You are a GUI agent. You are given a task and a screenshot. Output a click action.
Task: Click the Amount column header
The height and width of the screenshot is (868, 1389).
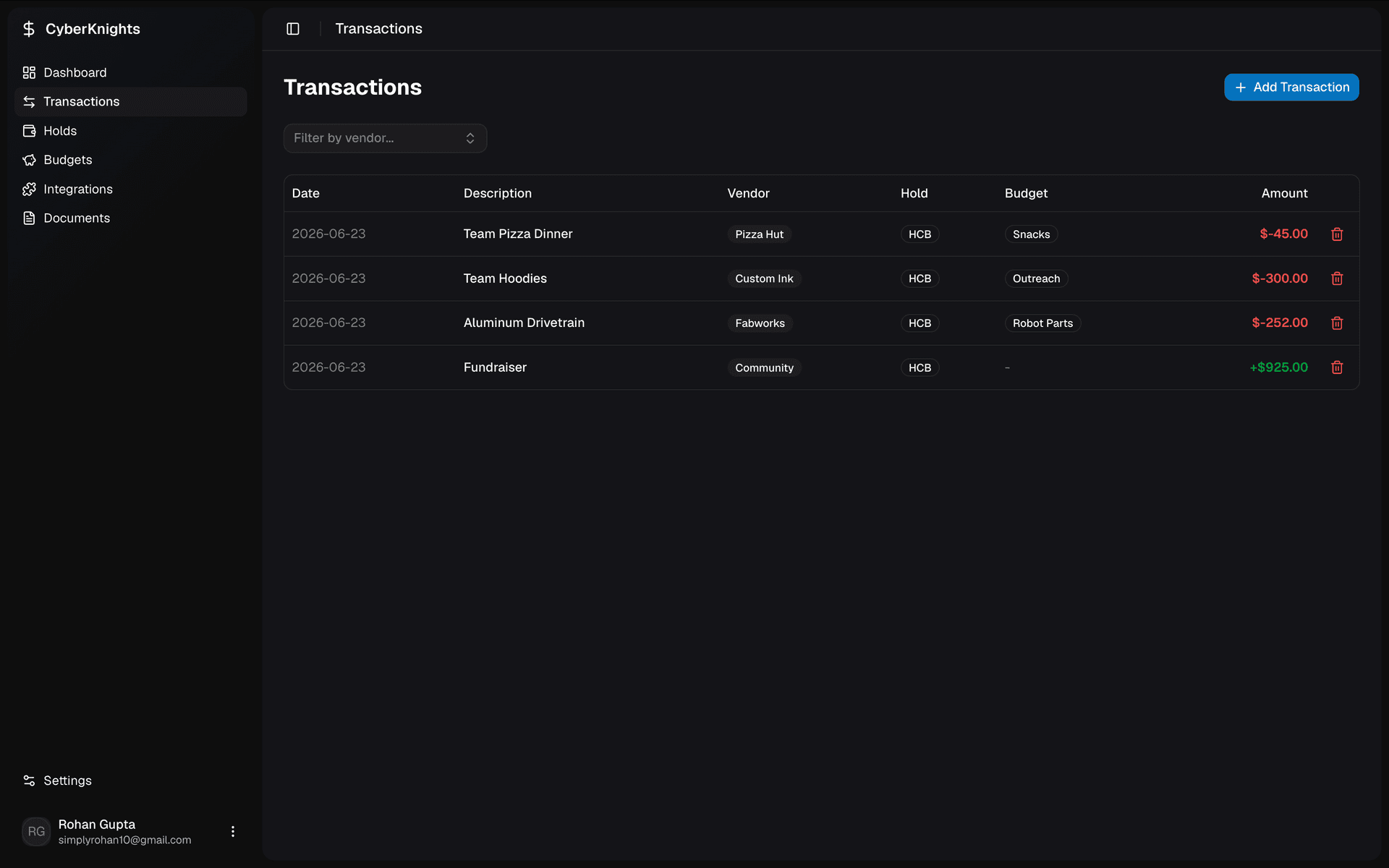pos(1284,193)
